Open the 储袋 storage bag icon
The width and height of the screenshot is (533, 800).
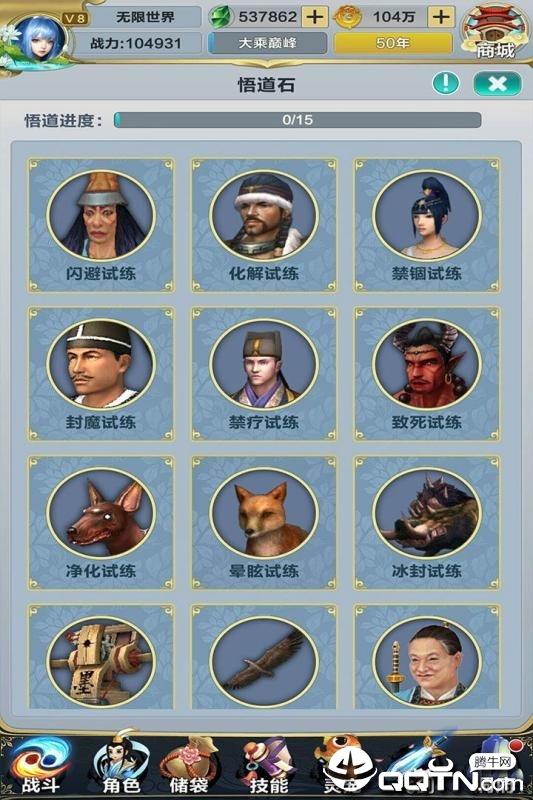189,766
